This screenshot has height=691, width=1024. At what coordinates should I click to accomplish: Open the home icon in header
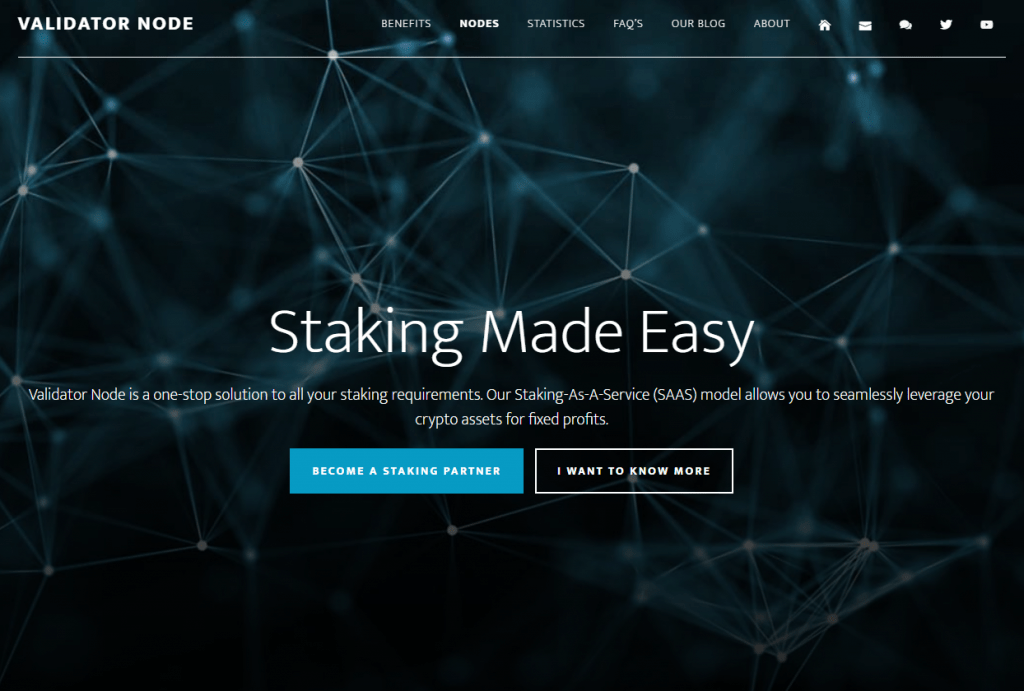[x=825, y=25]
